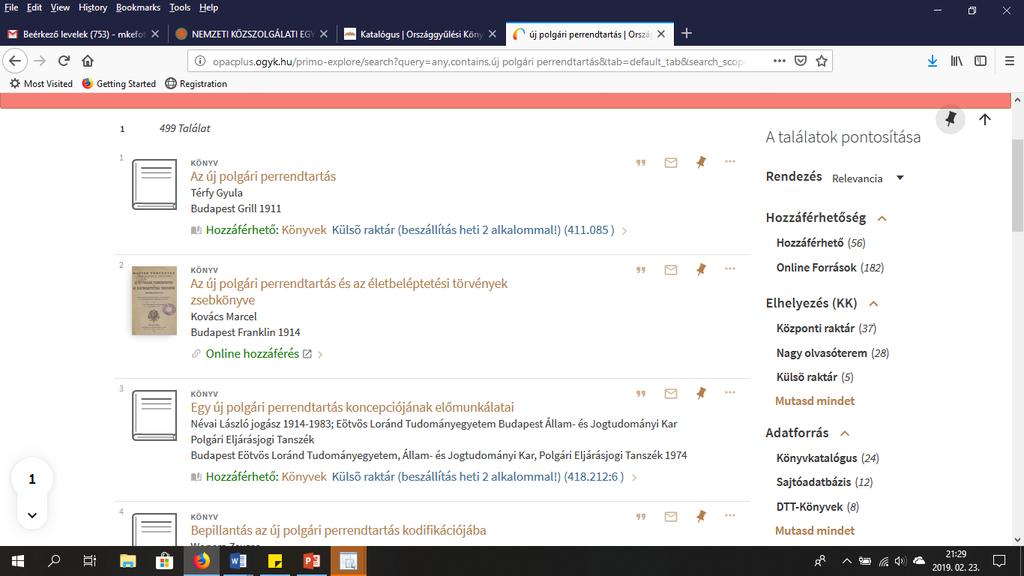Open more actions for 'Bepillantás' record
The width and height of the screenshot is (1024, 576).
pyautogui.click(x=729, y=515)
